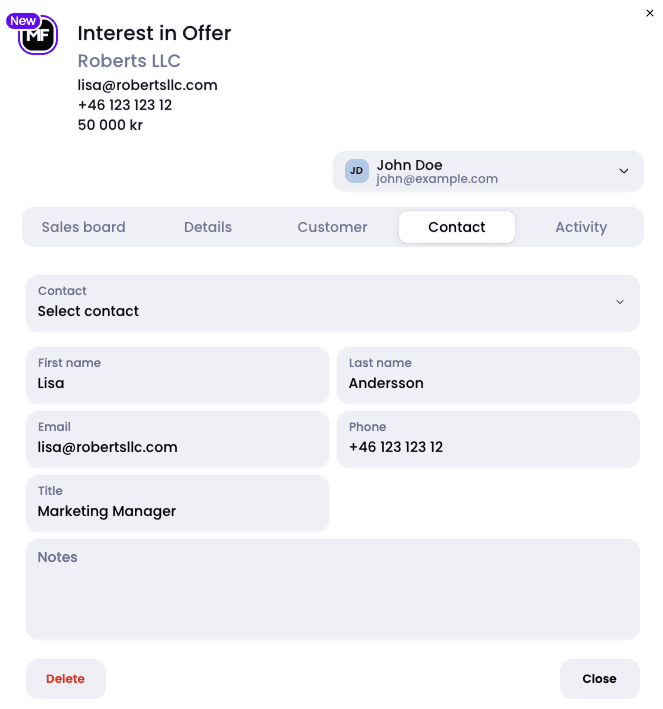The image size is (663, 709).
Task: Click the Select contact chevron arrow
Action: coord(620,302)
